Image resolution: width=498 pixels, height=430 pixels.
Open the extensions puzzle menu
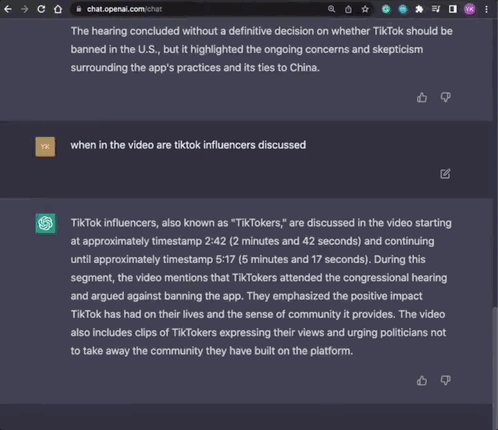(419, 9)
